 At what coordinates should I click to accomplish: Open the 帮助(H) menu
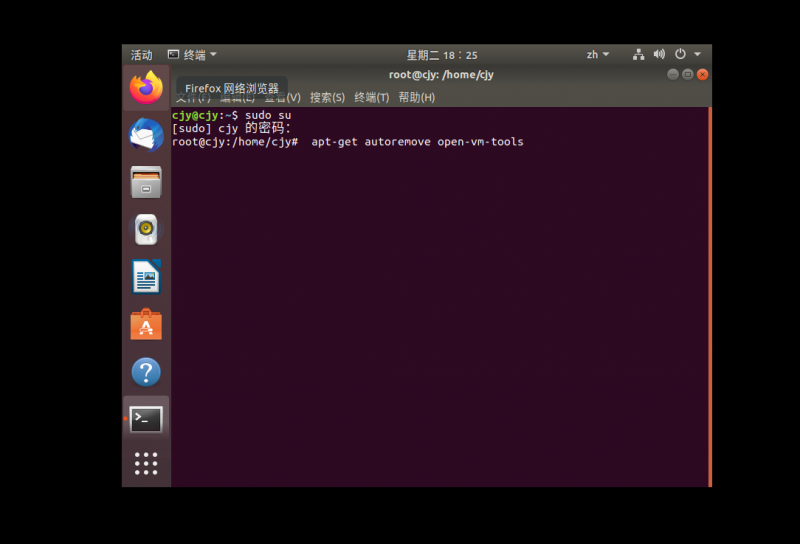tap(416, 97)
